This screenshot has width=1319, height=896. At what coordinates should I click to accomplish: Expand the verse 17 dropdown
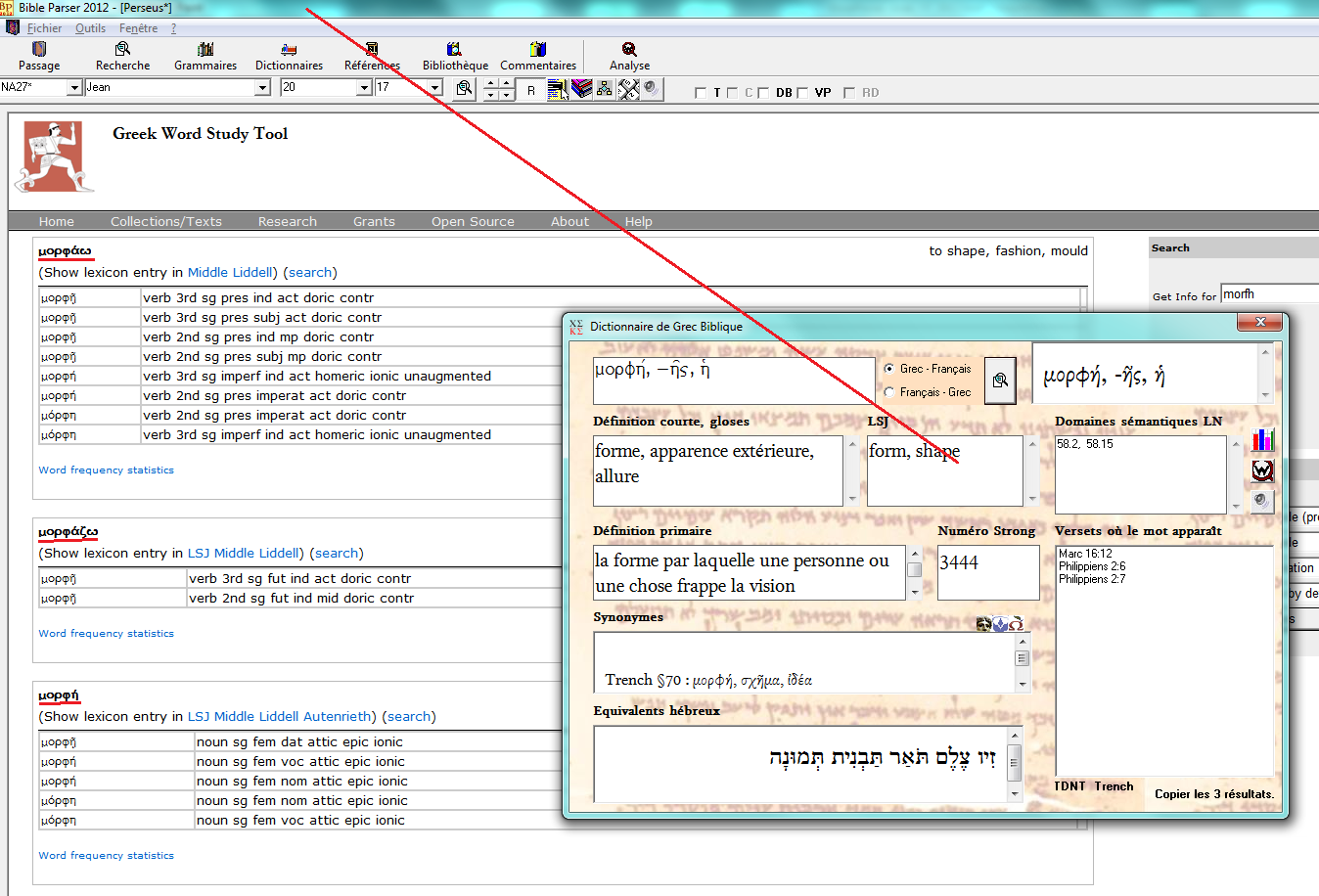(435, 88)
